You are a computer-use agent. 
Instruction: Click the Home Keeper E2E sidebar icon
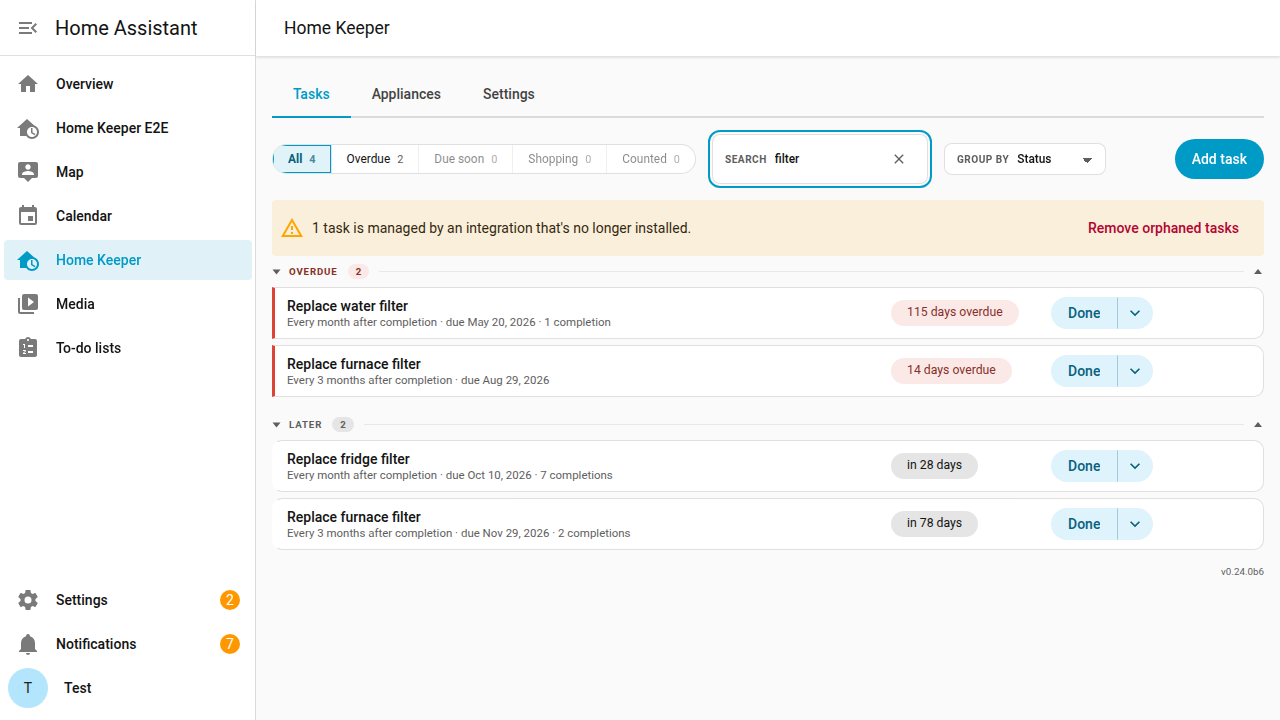coord(28,128)
